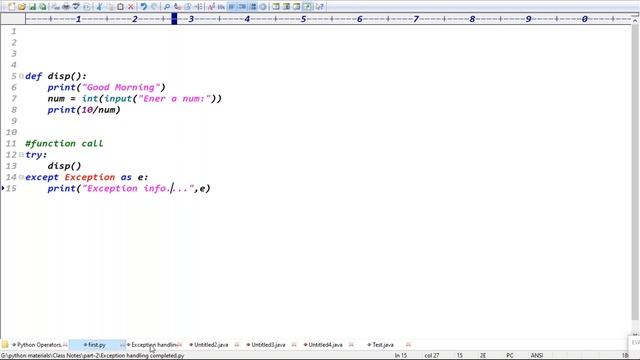
Task: Click line number 5 in the gutter
Action: [x=14, y=76]
